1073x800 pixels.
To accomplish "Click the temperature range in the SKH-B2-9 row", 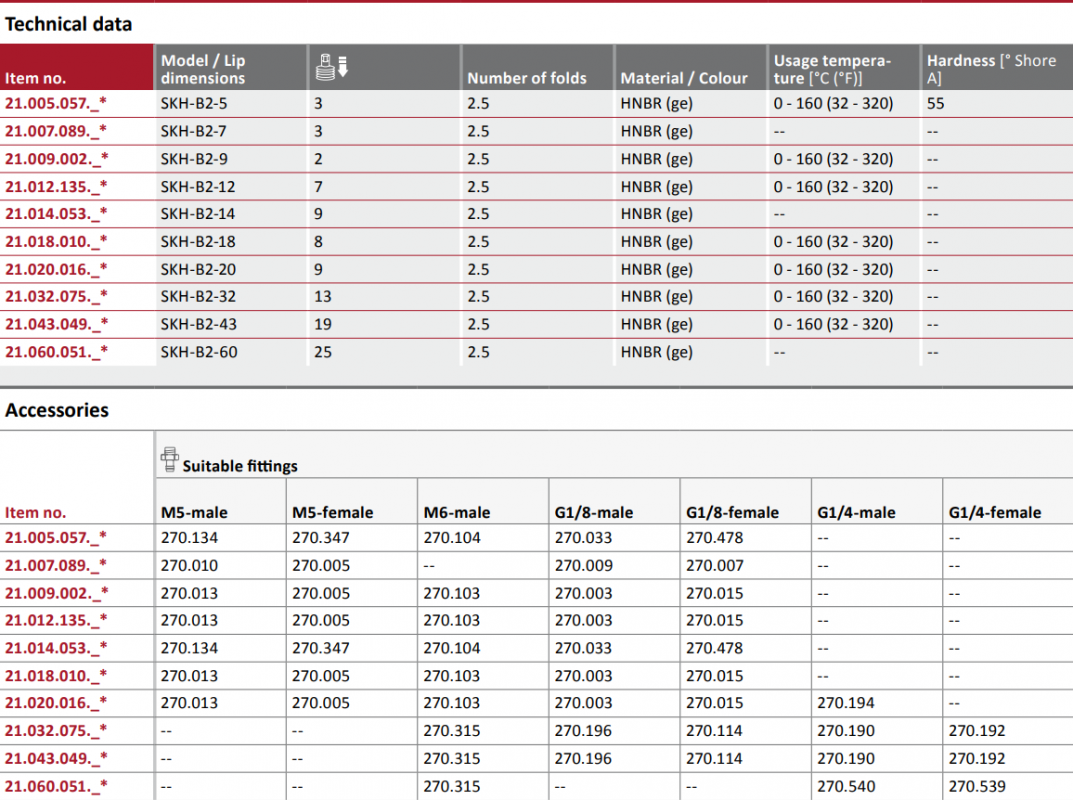I will pos(833,159).
